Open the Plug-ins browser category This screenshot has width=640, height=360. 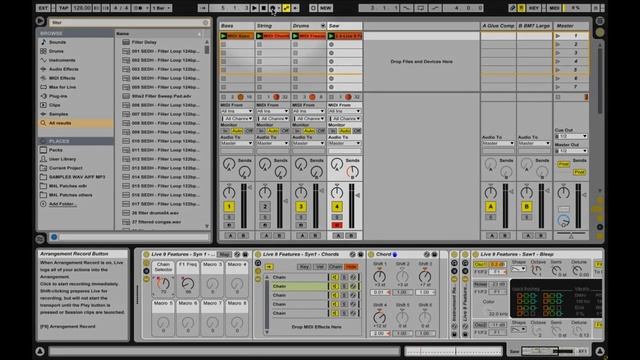[x=58, y=96]
